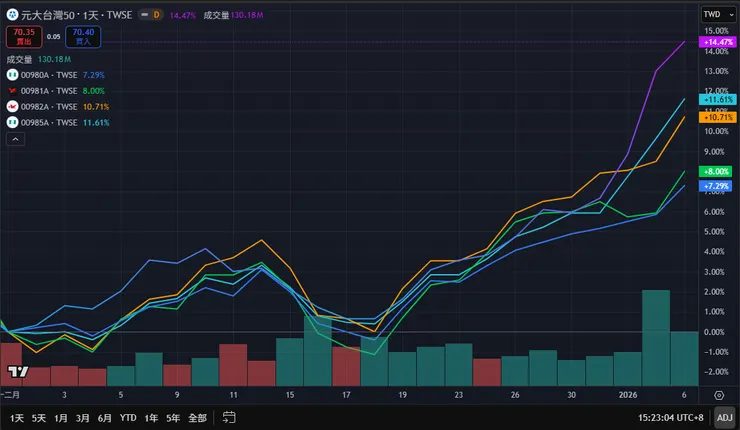This screenshot has height=430, width=740.
Task: Collapse the indicator legend chevron
Action: [x=15, y=139]
